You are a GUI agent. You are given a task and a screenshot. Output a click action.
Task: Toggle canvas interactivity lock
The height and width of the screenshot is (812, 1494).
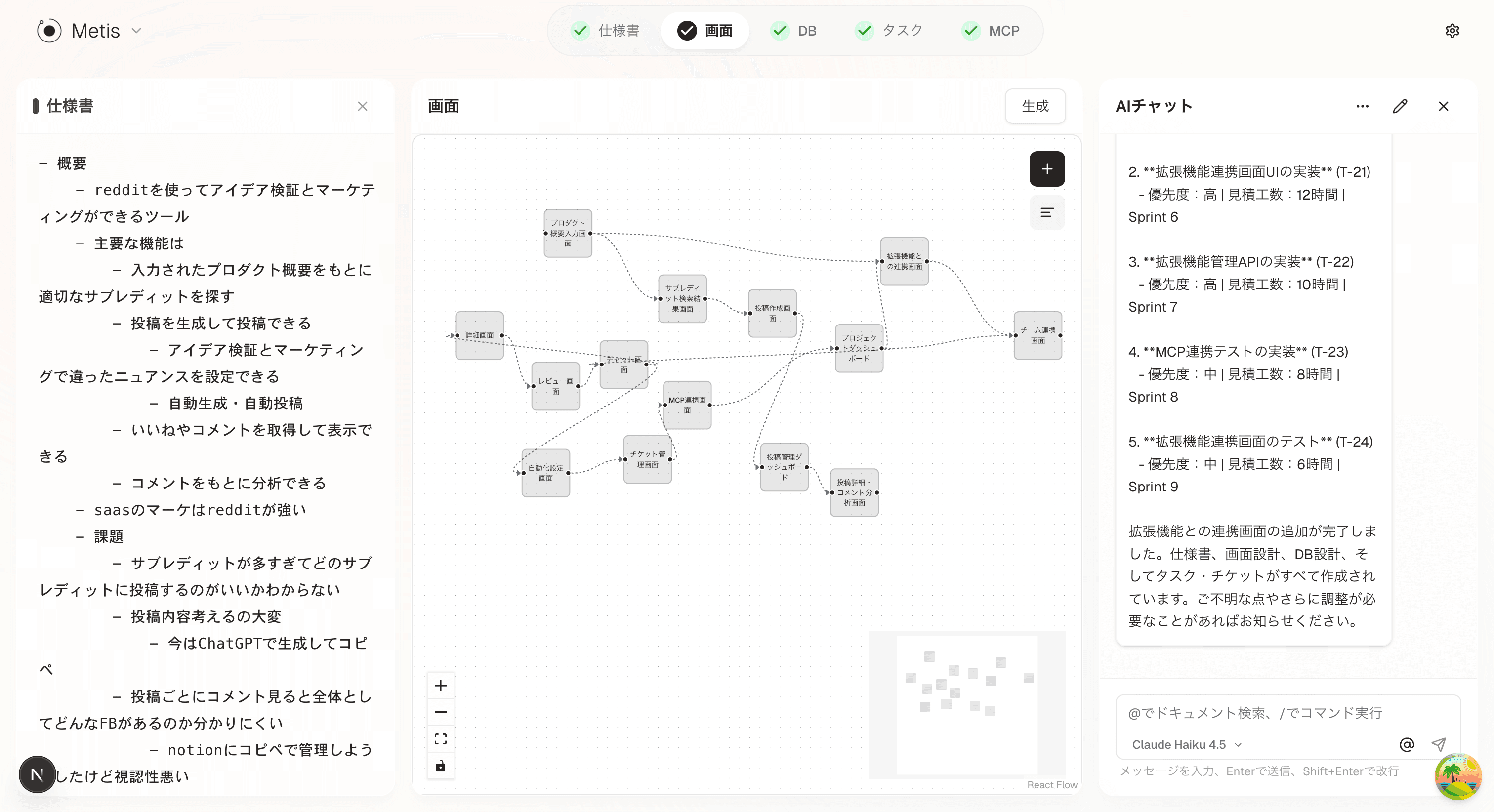click(x=441, y=766)
